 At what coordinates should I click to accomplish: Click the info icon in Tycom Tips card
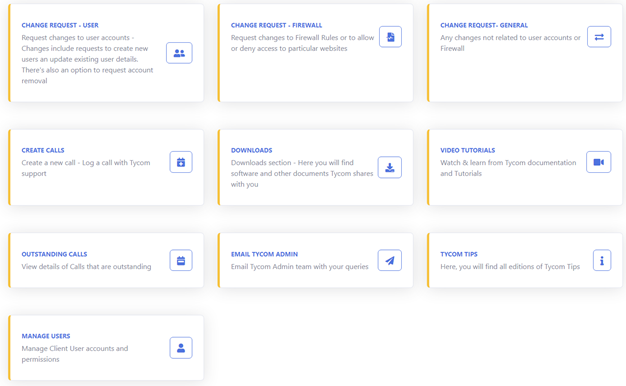[x=602, y=260]
